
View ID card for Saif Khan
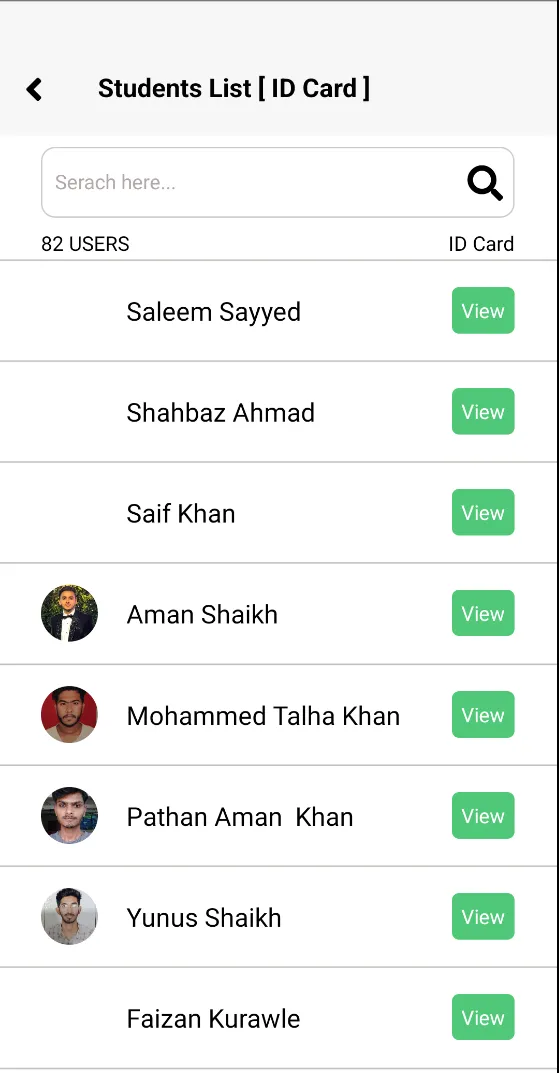point(483,513)
